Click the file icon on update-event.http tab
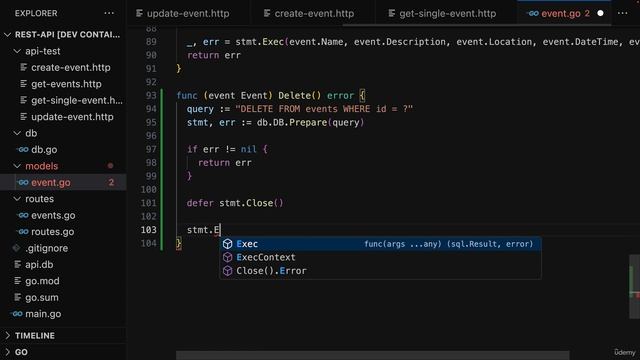The image size is (640, 360). (139, 13)
